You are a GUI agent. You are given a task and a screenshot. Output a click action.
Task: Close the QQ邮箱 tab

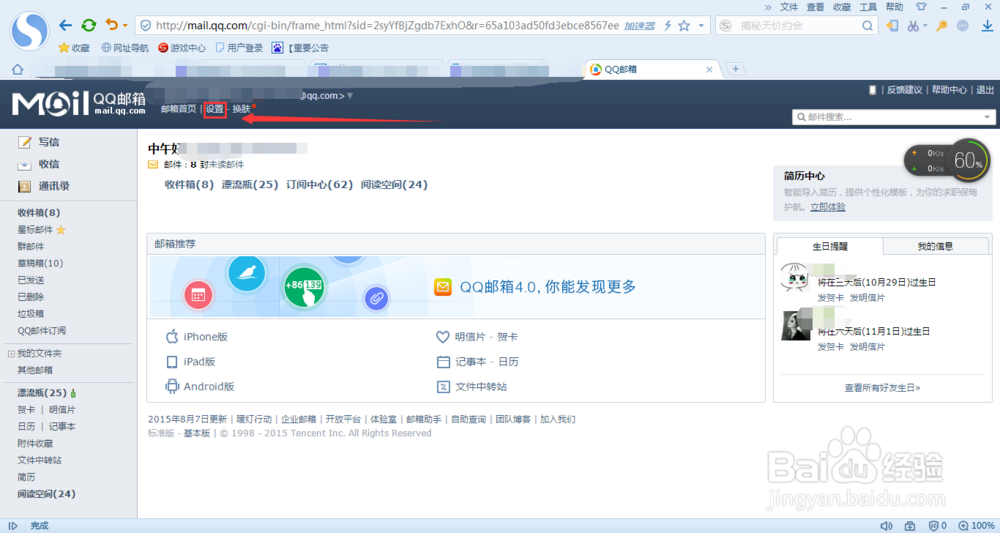pos(709,69)
